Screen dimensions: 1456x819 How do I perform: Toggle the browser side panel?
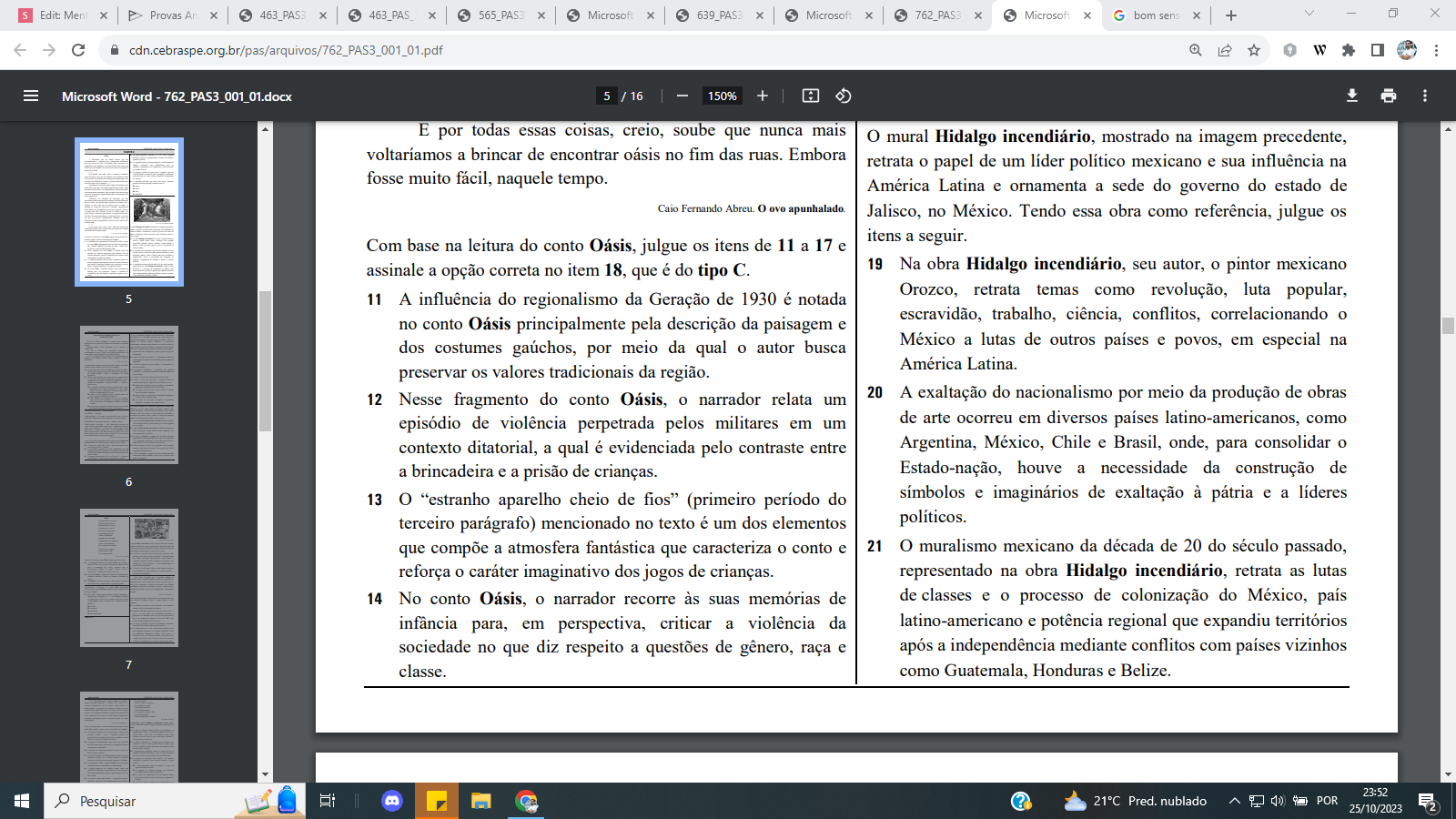click(1378, 50)
